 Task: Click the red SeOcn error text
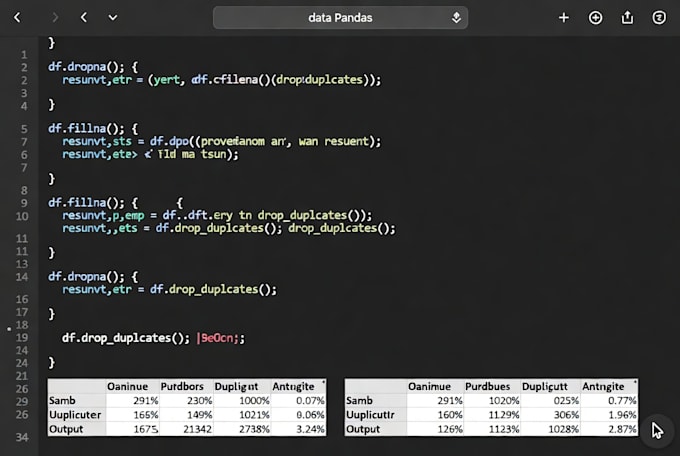pyautogui.click(x=221, y=338)
